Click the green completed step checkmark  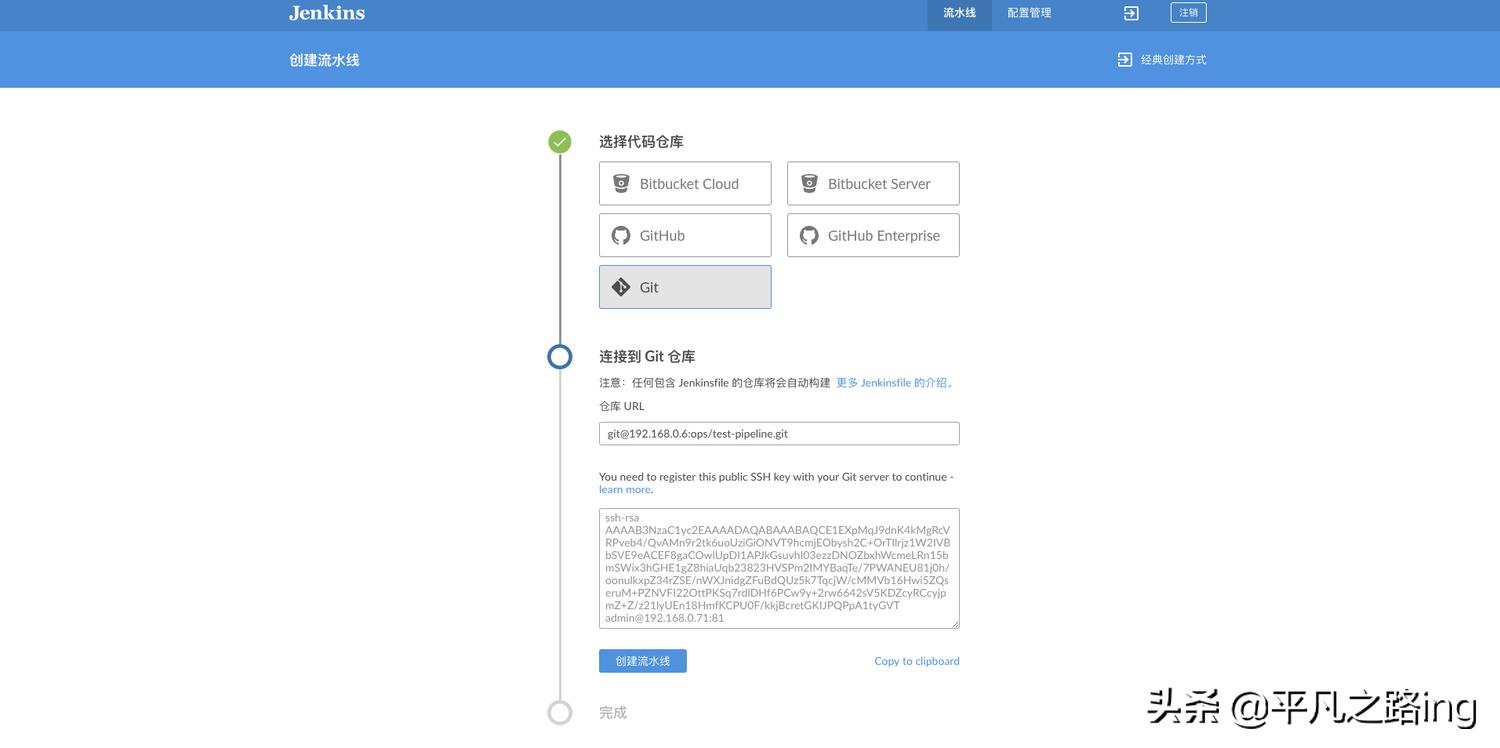(x=559, y=141)
